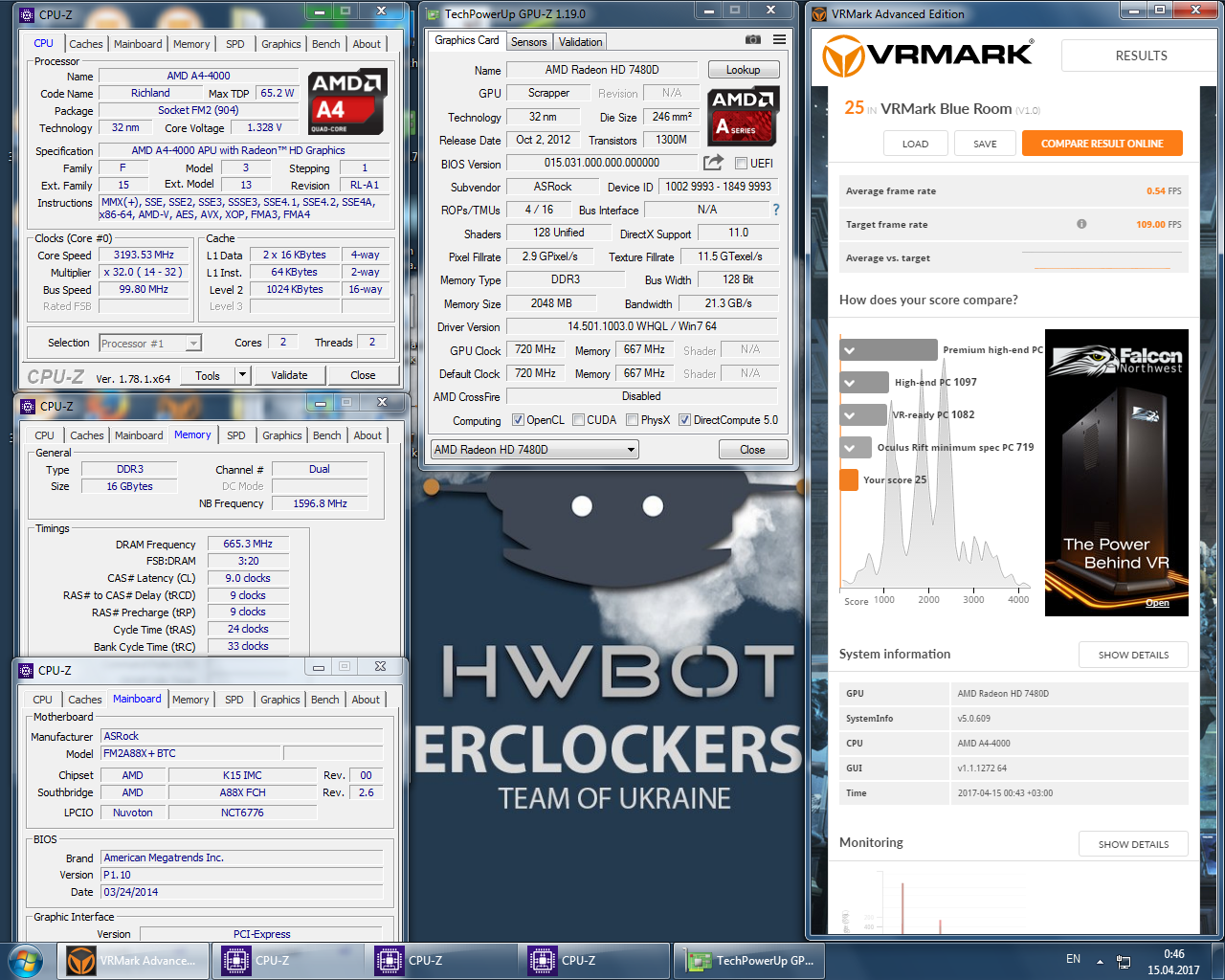Toggle the DirectCompute 5.0 checkbox
Screen dimensions: 1225x980
(x=684, y=419)
